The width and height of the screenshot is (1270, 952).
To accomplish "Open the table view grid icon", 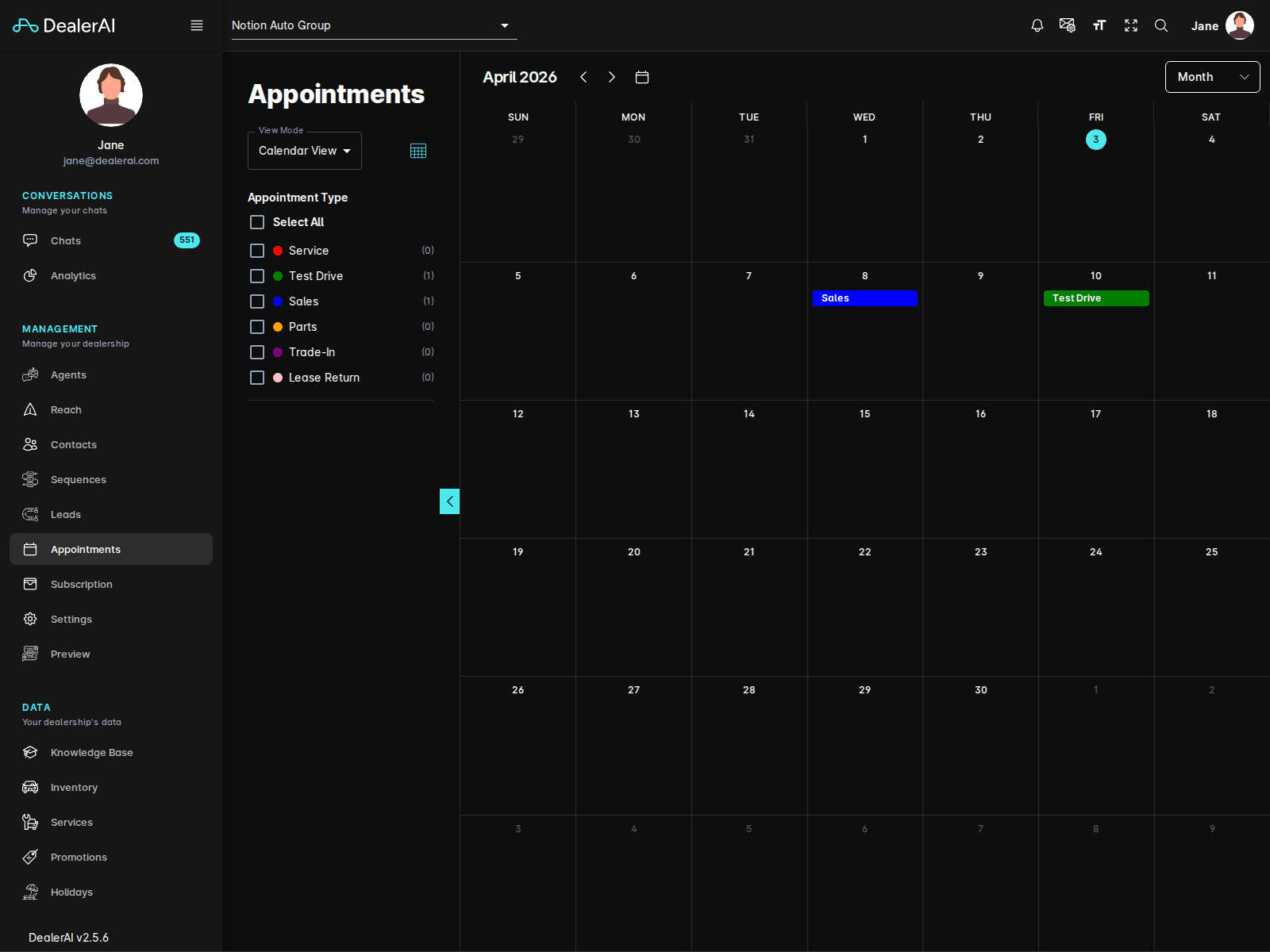I will coord(418,150).
